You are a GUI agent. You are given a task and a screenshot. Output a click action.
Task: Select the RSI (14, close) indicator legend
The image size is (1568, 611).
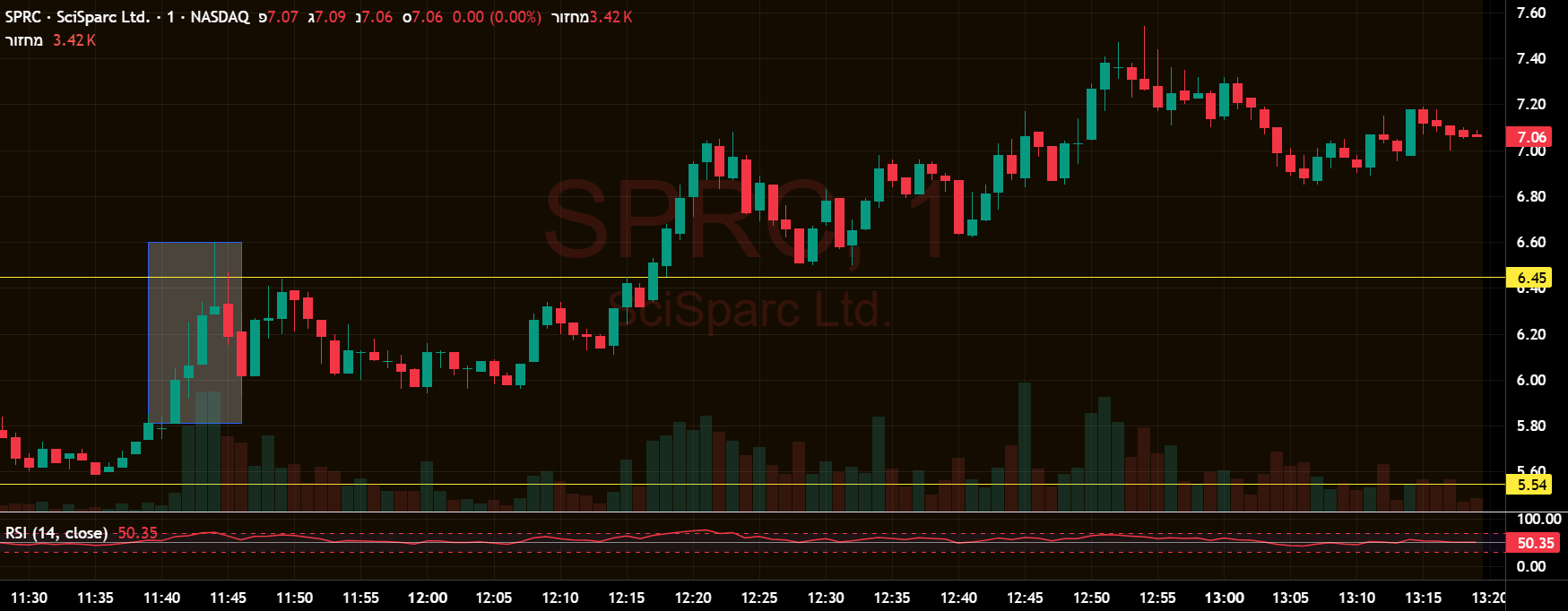[x=56, y=533]
